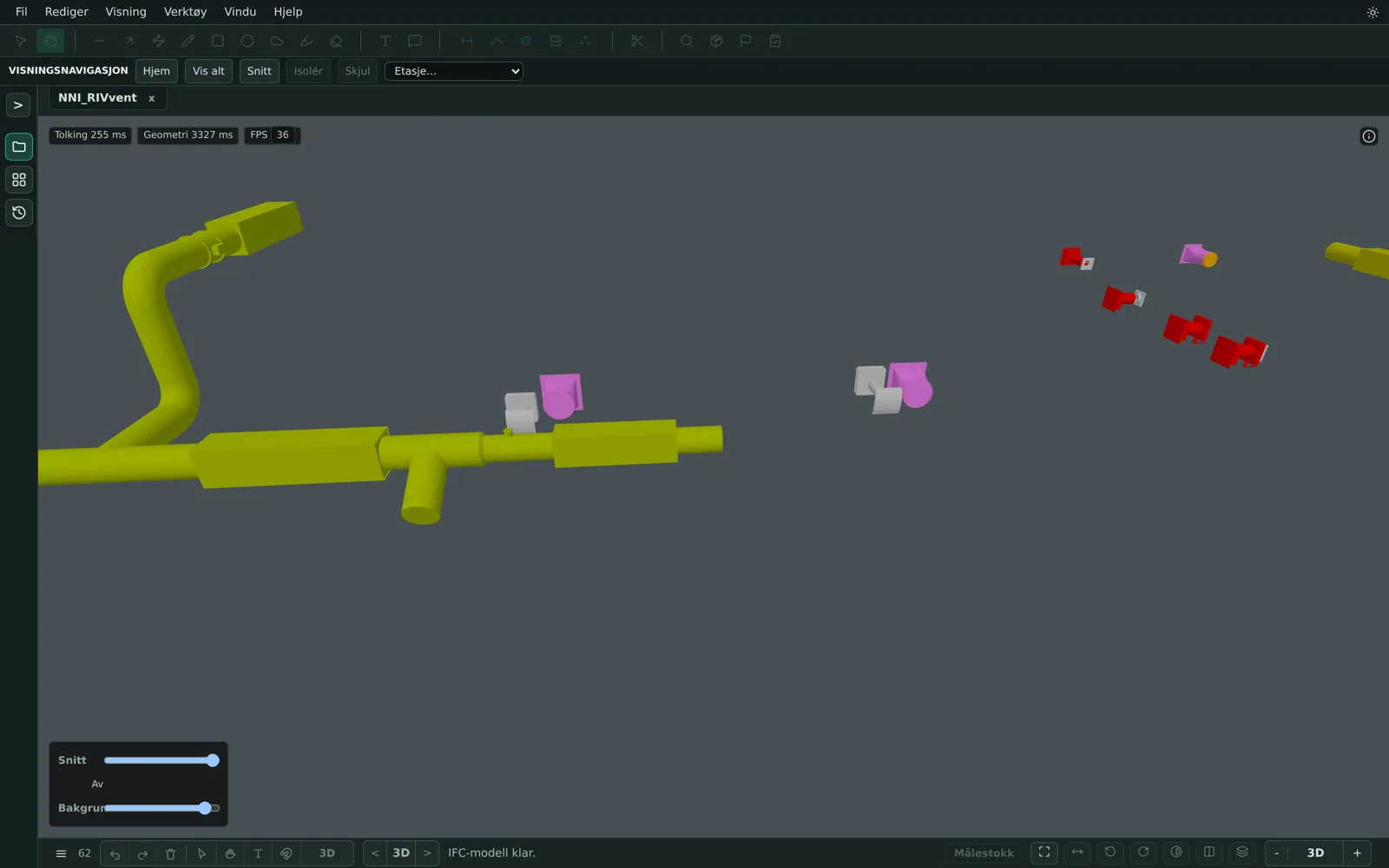Screen dimensions: 1389x868
Task: Click the fit-to-screen icon
Action: [1044, 852]
